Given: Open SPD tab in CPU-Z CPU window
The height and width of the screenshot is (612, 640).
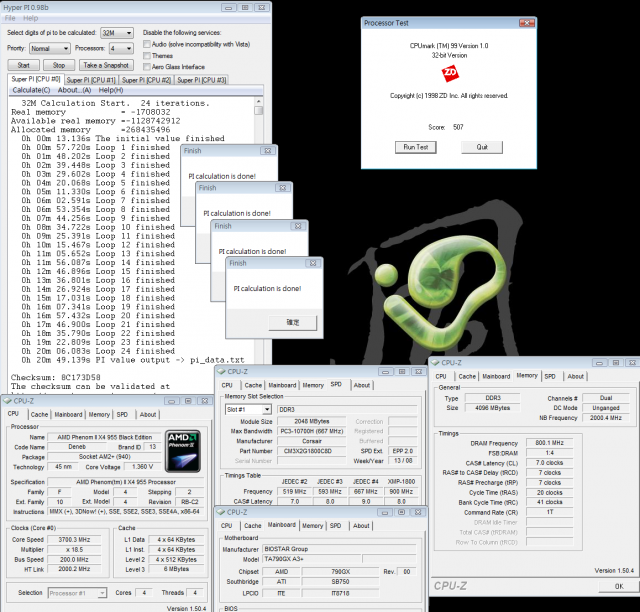Looking at the screenshot, I should click(122, 414).
